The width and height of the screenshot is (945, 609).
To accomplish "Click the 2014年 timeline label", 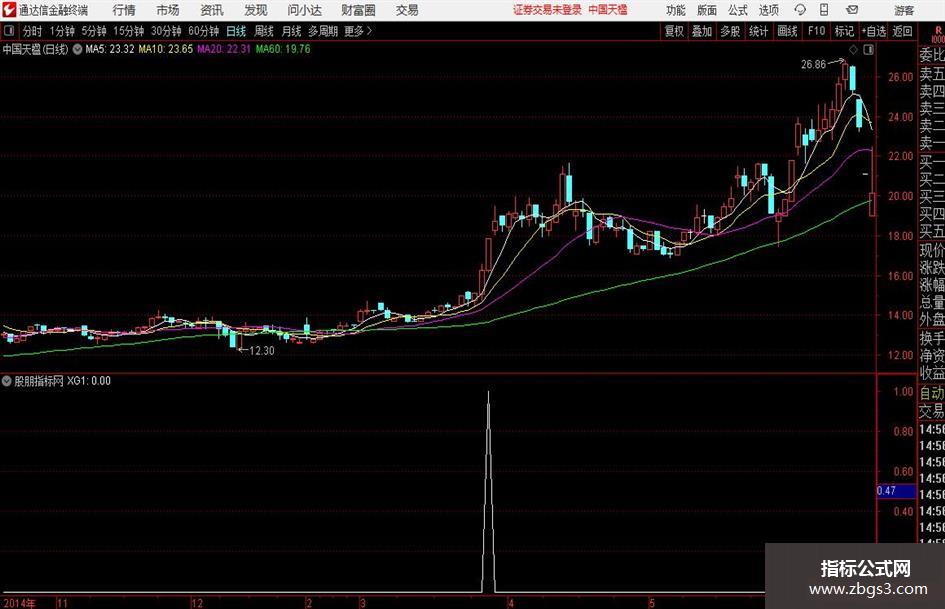I will tap(19, 603).
